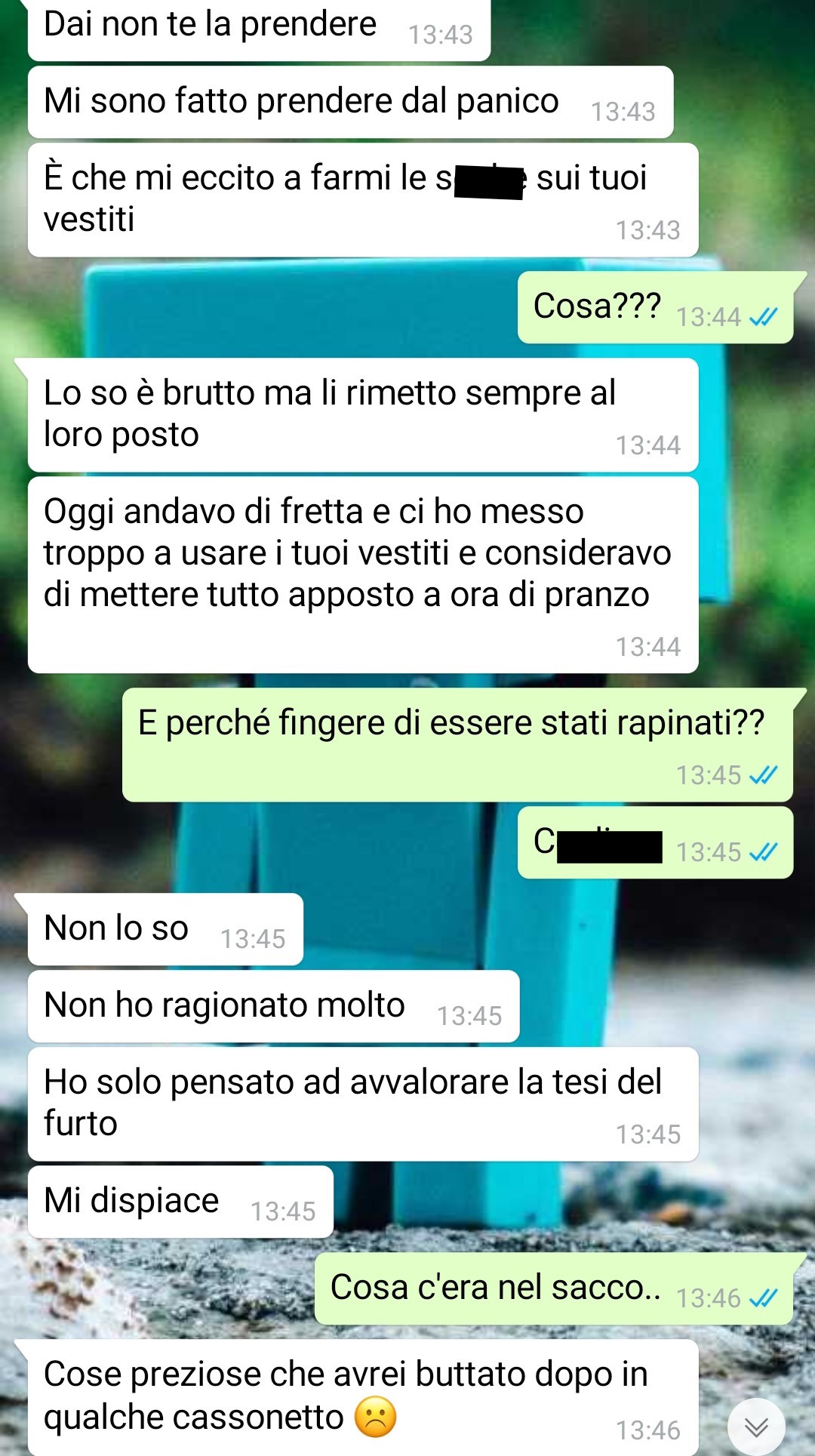Tap read ticks on 'Cosa c'era nel sacco..'
Screen dimensions: 815x1456
coord(763,1298)
